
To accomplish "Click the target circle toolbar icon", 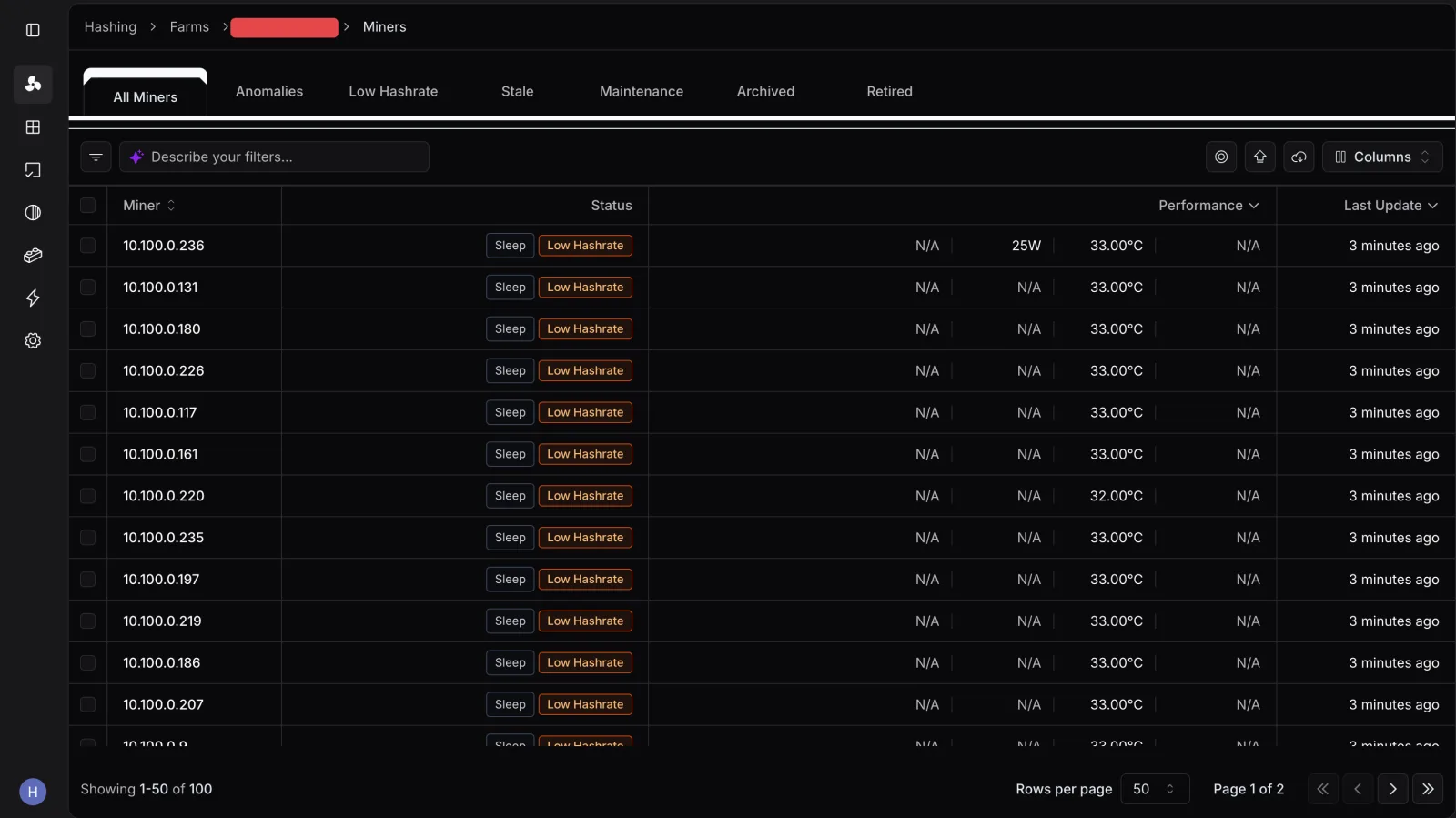I will coord(1221,157).
